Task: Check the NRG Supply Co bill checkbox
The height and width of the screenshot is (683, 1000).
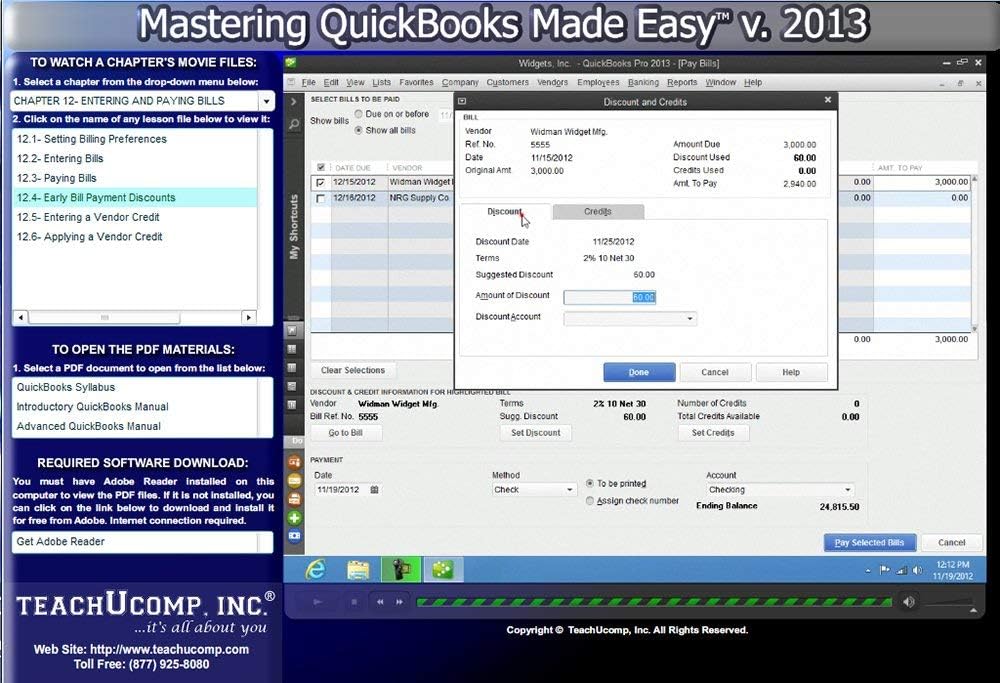Action: [320, 198]
